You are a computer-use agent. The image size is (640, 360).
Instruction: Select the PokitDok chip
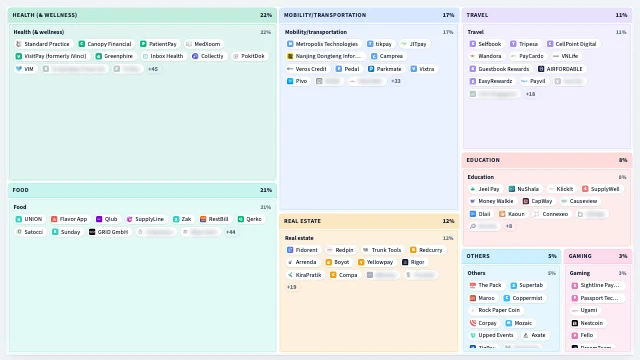click(249, 56)
